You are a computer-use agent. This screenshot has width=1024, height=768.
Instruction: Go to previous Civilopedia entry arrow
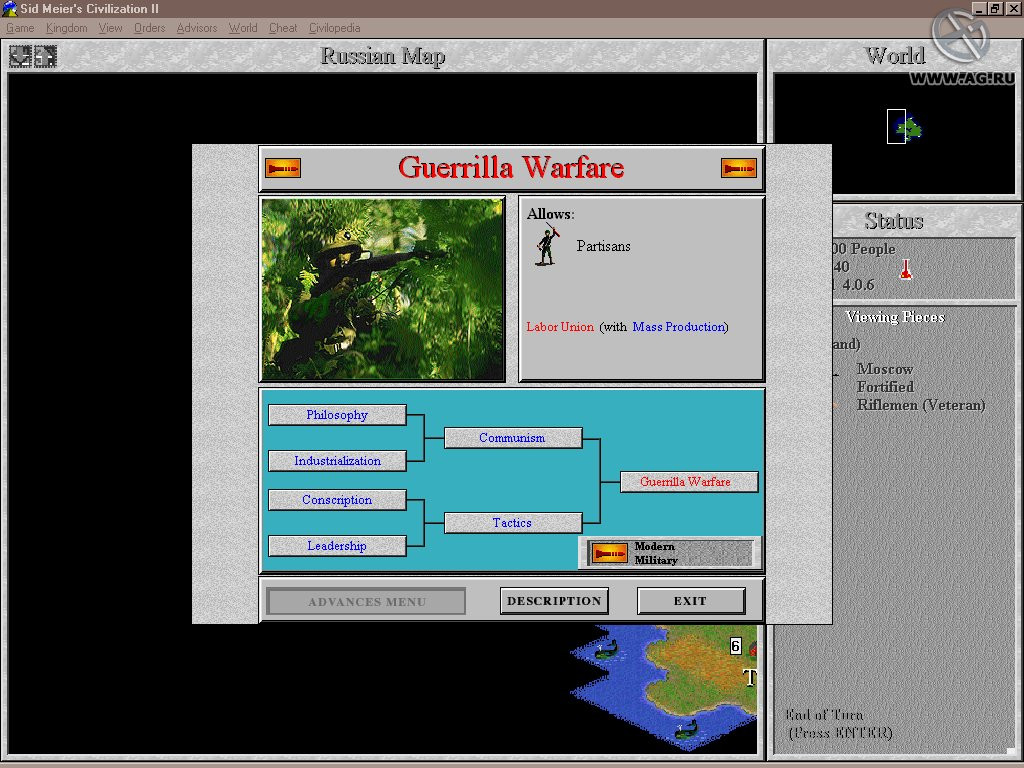point(283,168)
